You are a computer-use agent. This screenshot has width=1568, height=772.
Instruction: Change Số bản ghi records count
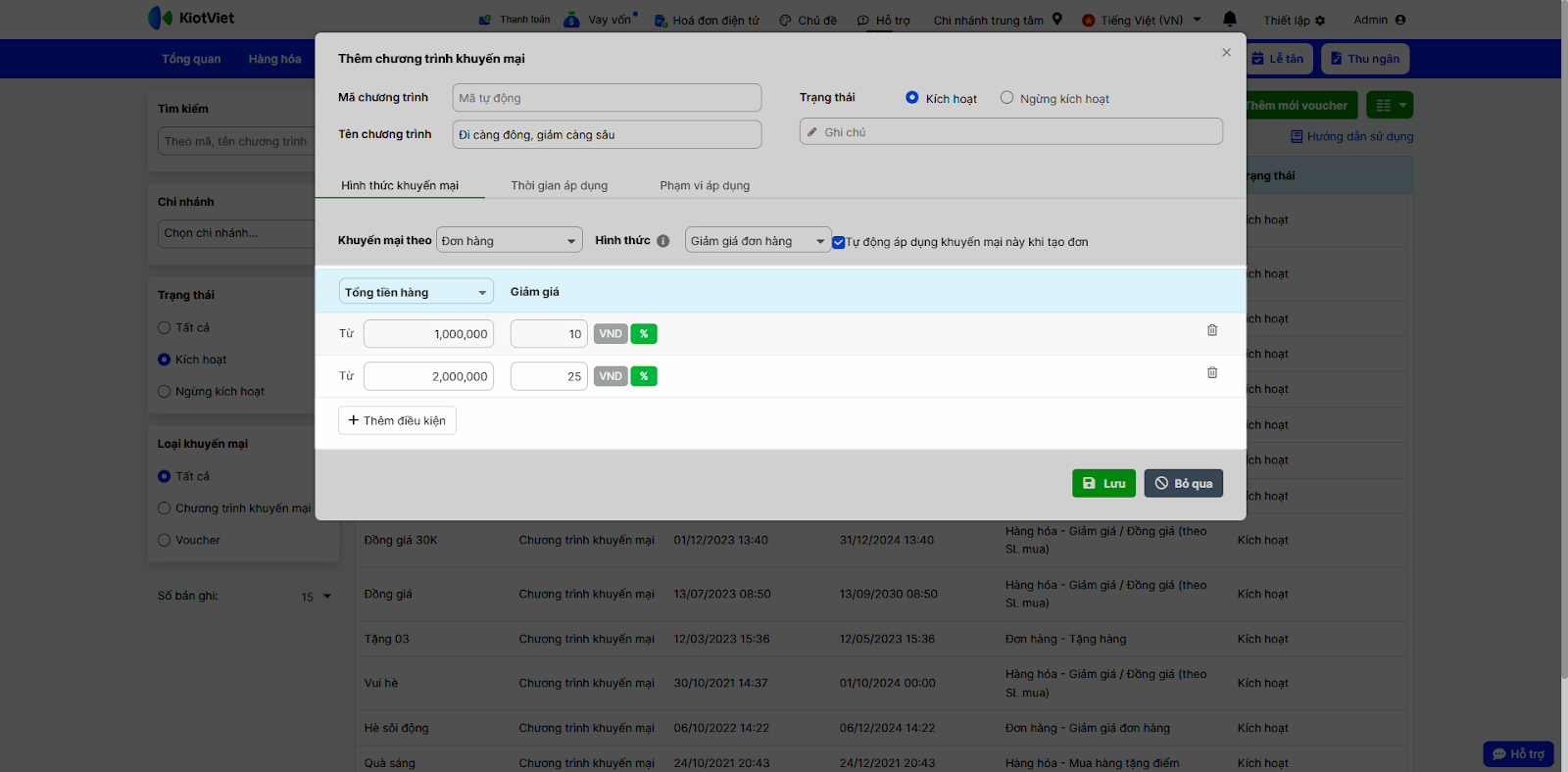[x=317, y=597]
